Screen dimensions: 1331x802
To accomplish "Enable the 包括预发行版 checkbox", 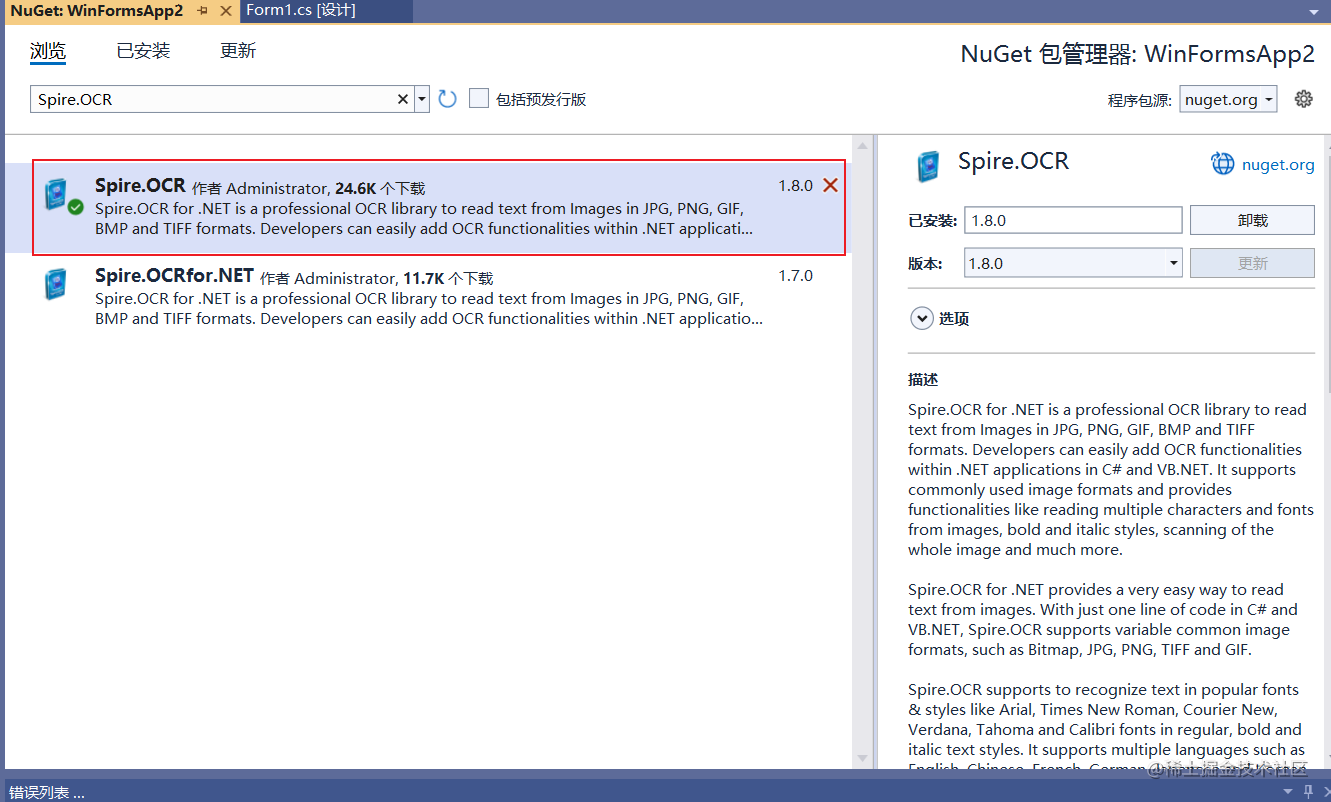I will tap(478, 98).
